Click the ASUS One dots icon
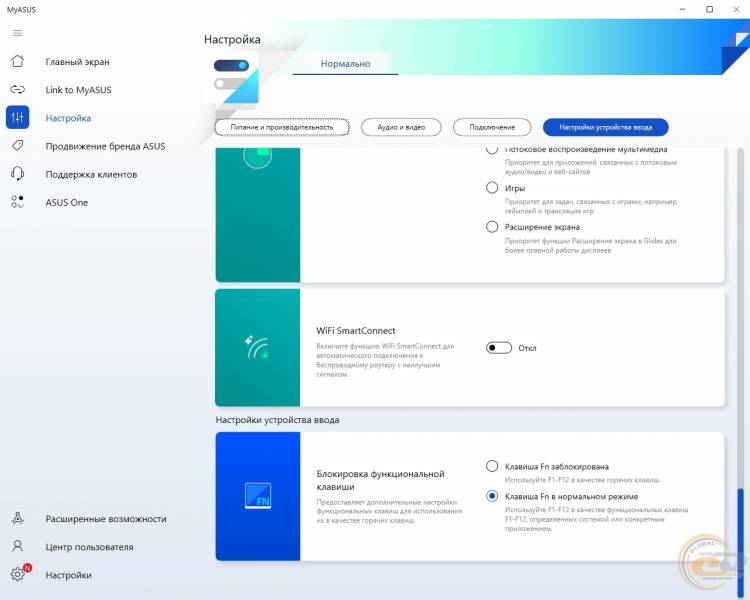Image resolution: width=750 pixels, height=600 pixels. 17,202
